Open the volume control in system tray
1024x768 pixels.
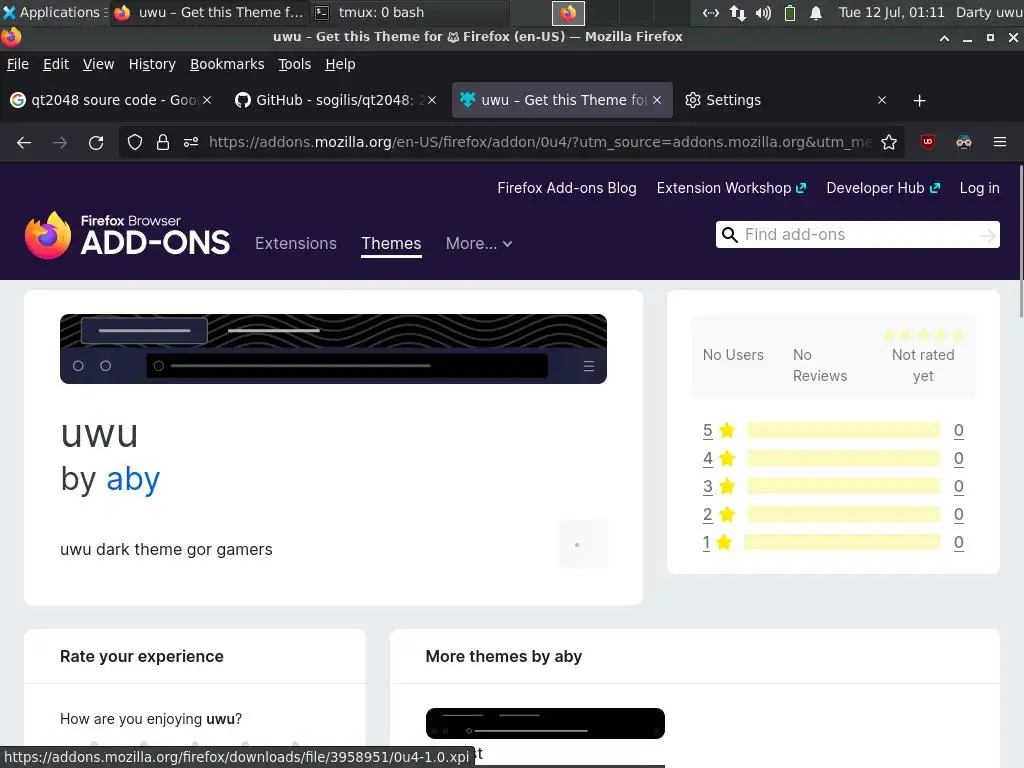(763, 12)
